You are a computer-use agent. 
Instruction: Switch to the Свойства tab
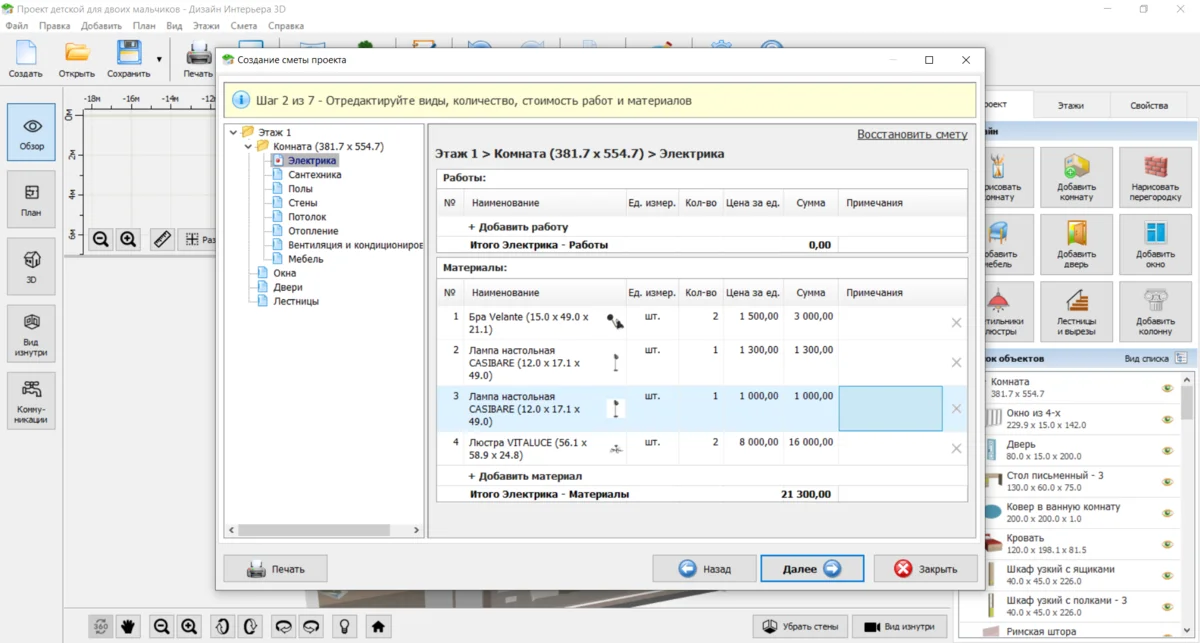pyautogui.click(x=1148, y=105)
